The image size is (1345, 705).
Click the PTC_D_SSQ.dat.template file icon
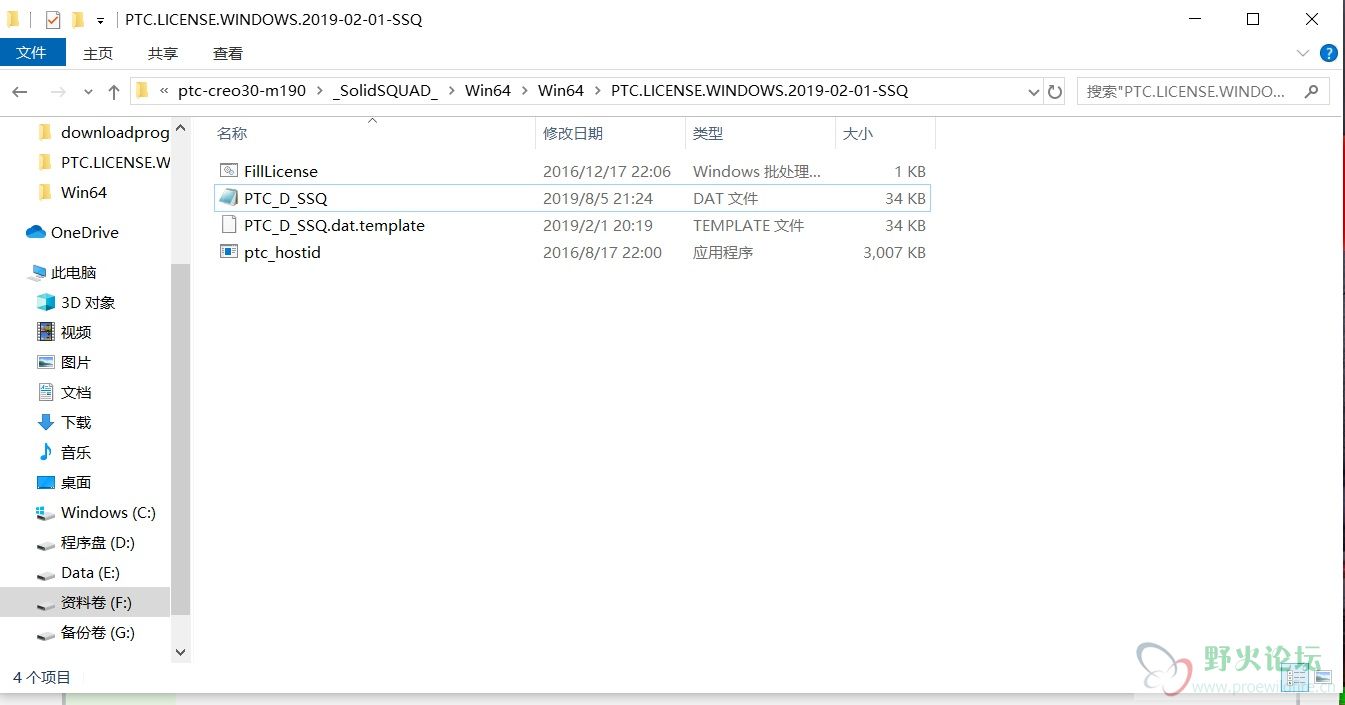pyautogui.click(x=229, y=225)
